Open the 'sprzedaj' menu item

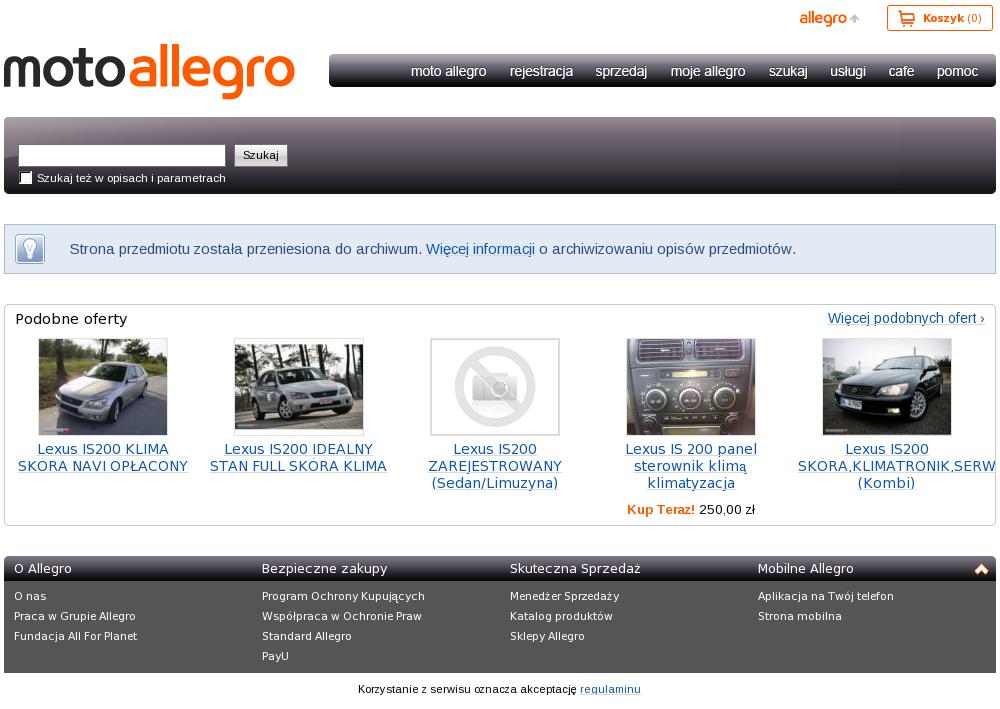click(621, 71)
